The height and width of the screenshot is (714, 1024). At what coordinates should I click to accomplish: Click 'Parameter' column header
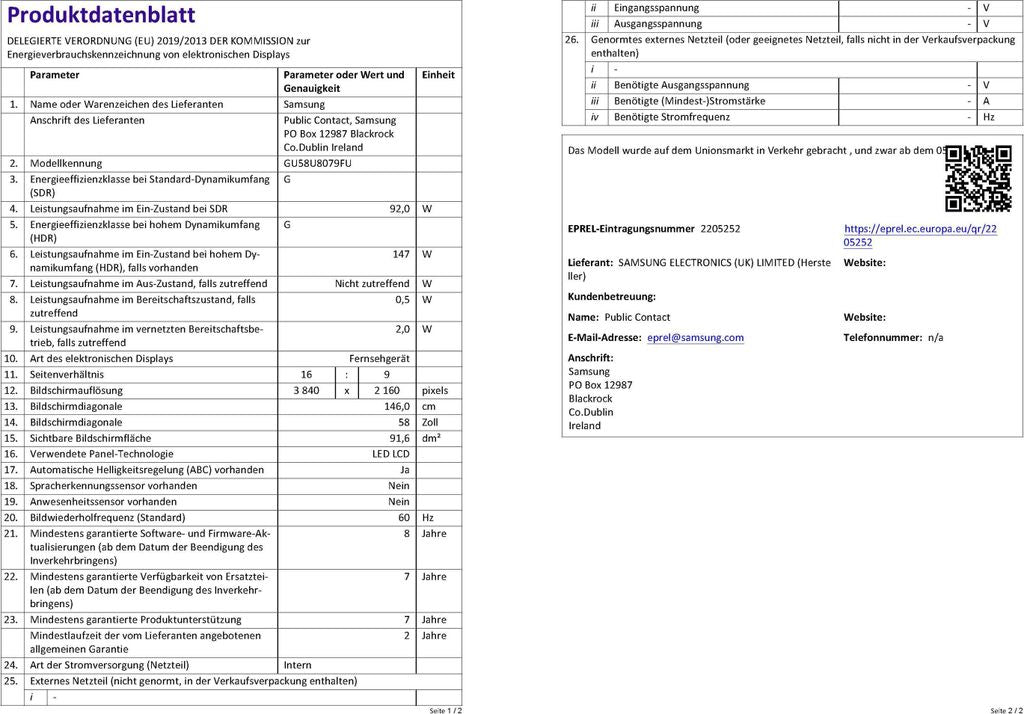coord(54,75)
